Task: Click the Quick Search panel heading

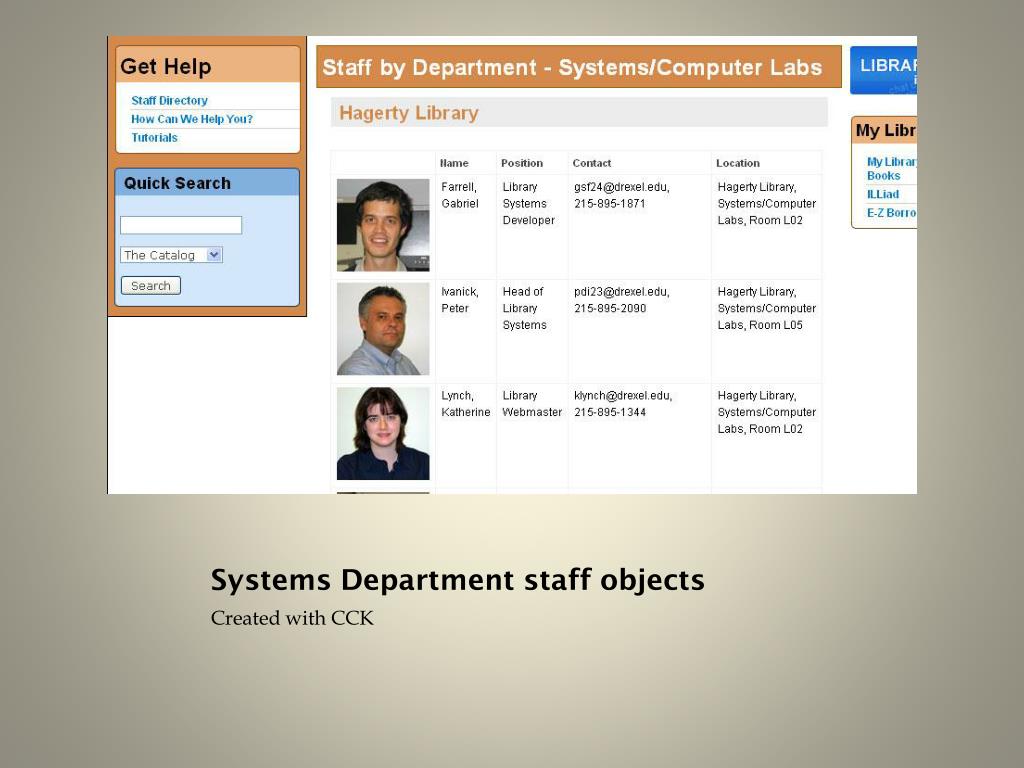Action: click(x=177, y=184)
